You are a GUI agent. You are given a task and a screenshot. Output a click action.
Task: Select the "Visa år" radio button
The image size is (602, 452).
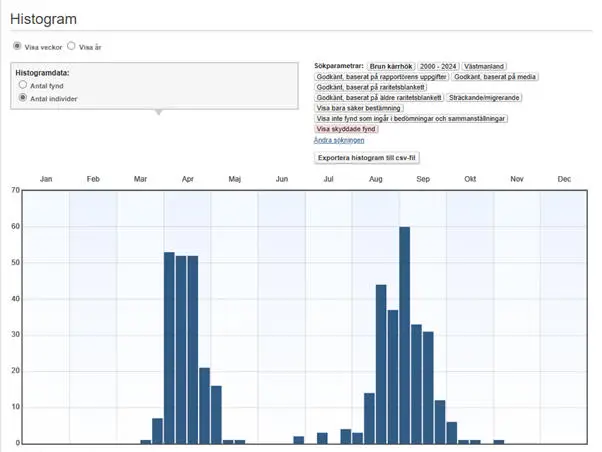click(71, 46)
